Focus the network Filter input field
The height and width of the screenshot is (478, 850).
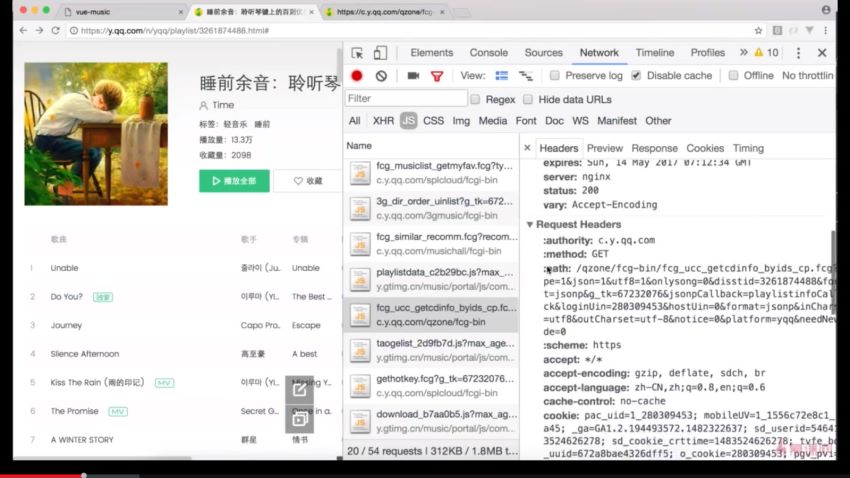click(406, 99)
